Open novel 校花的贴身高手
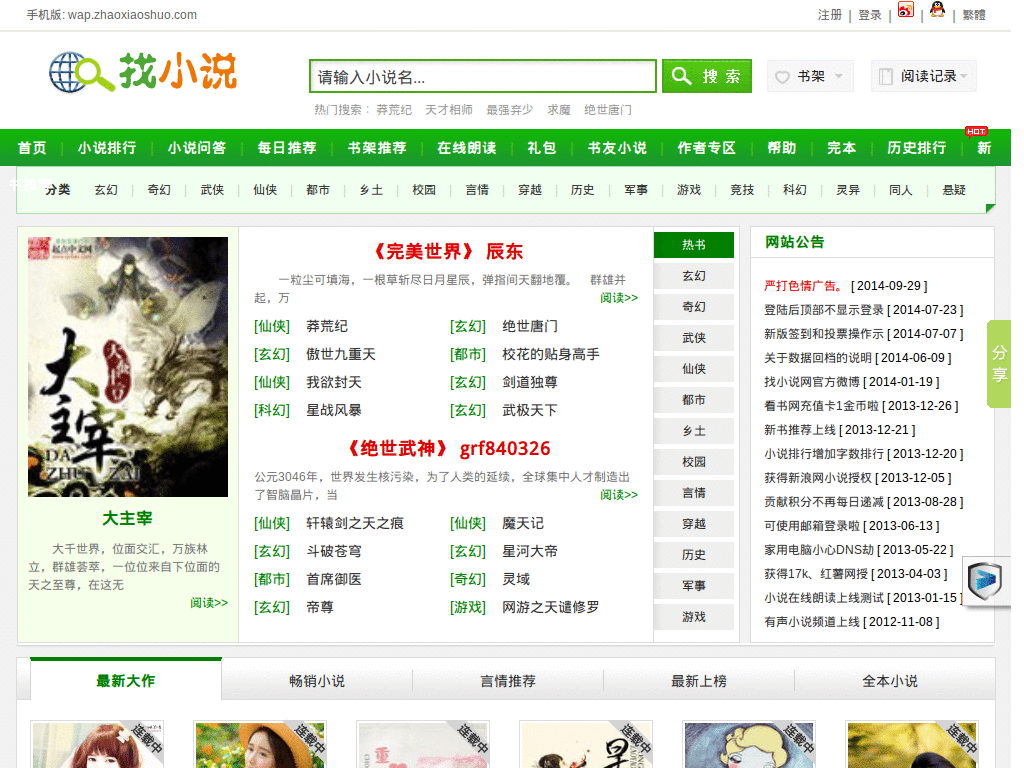1024x768 pixels. [551, 355]
